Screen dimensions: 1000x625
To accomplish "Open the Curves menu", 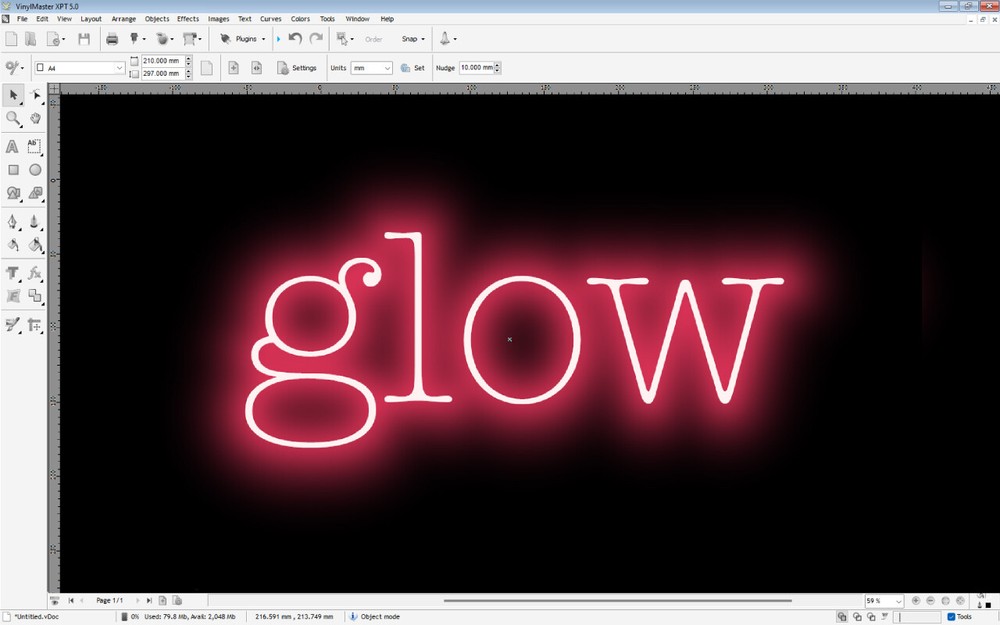I will (270, 19).
